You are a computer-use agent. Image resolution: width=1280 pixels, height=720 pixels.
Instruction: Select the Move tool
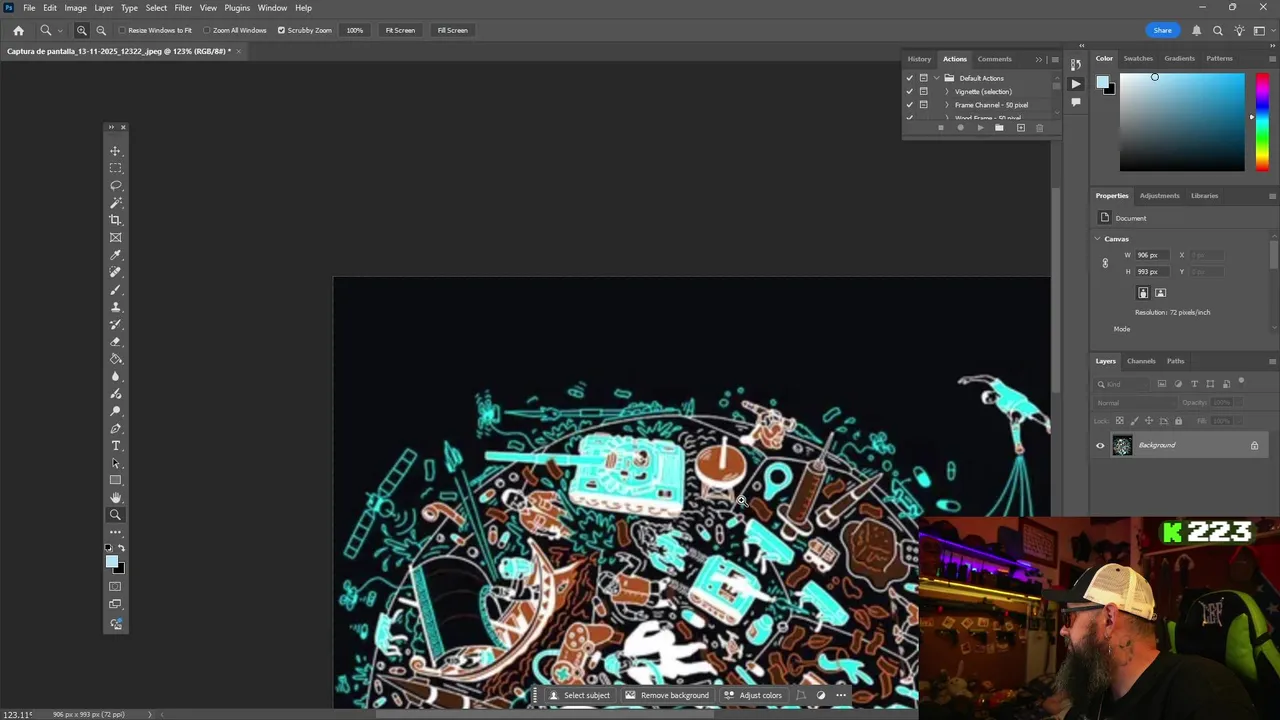(x=115, y=151)
